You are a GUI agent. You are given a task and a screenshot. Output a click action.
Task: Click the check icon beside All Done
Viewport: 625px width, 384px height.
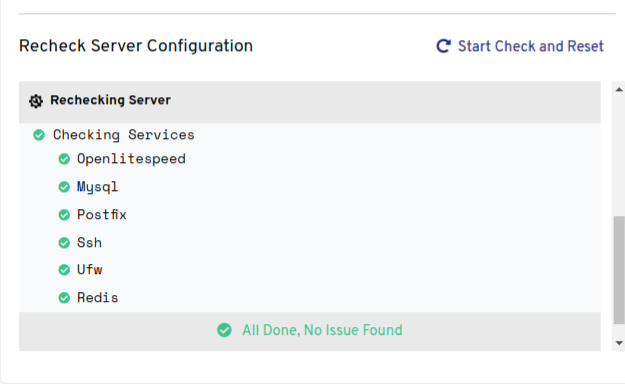coord(224,330)
